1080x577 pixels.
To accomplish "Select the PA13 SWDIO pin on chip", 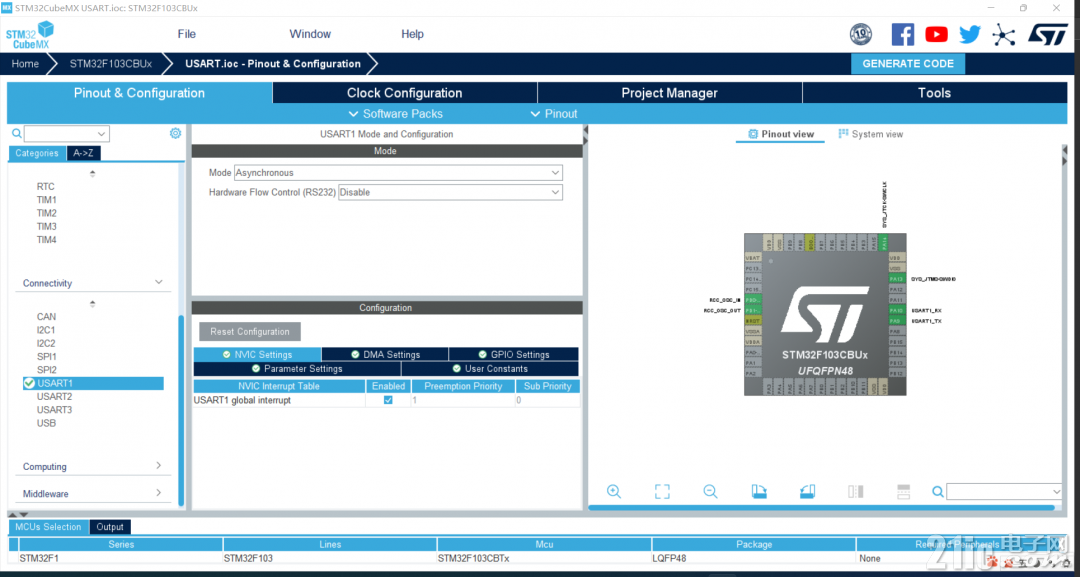I will coord(895,279).
